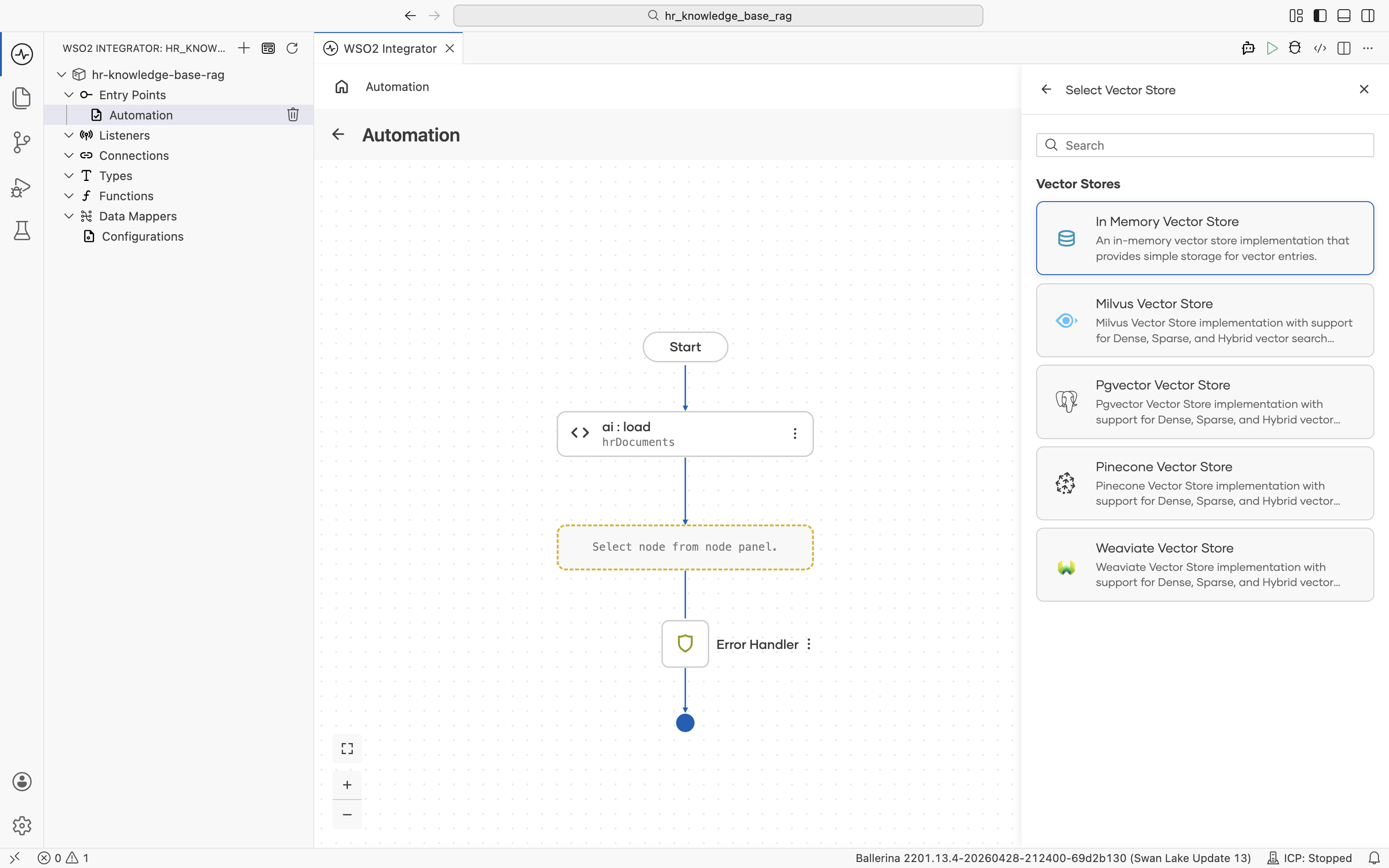Image resolution: width=1389 pixels, height=868 pixels.
Task: Toggle the primary side bar
Action: 1320,16
